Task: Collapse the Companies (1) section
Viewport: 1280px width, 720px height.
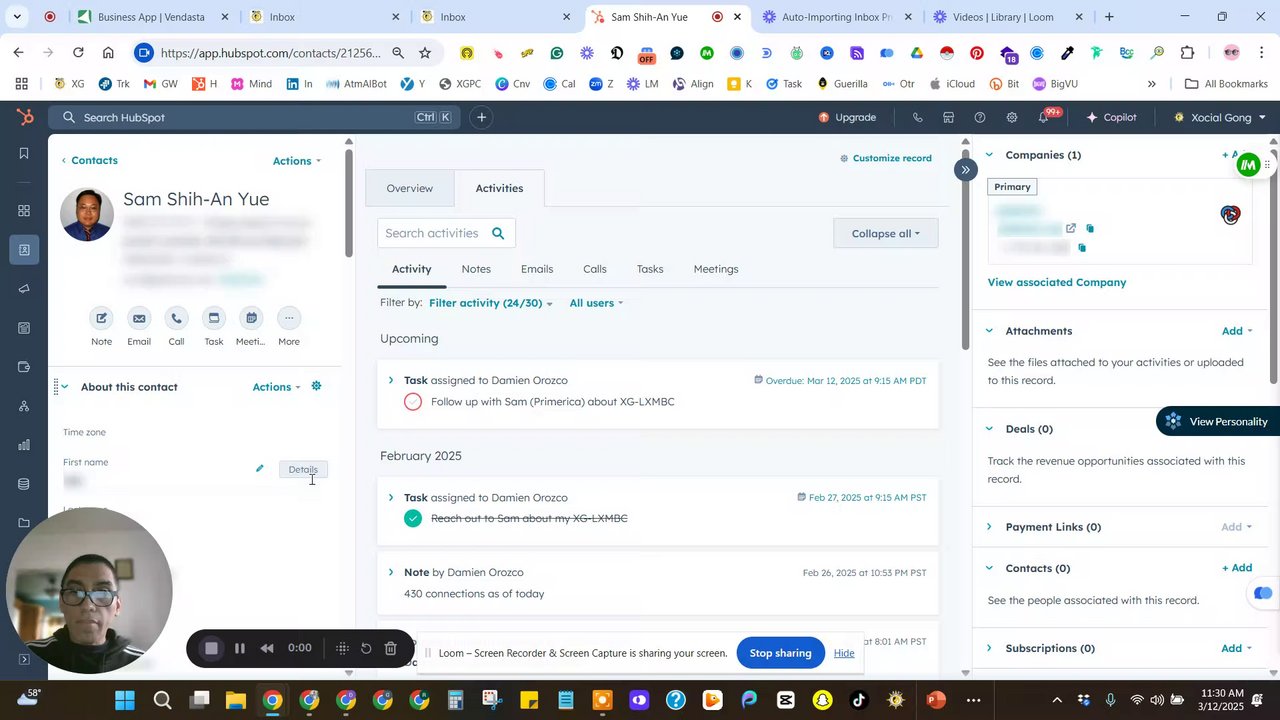Action: 989,155
